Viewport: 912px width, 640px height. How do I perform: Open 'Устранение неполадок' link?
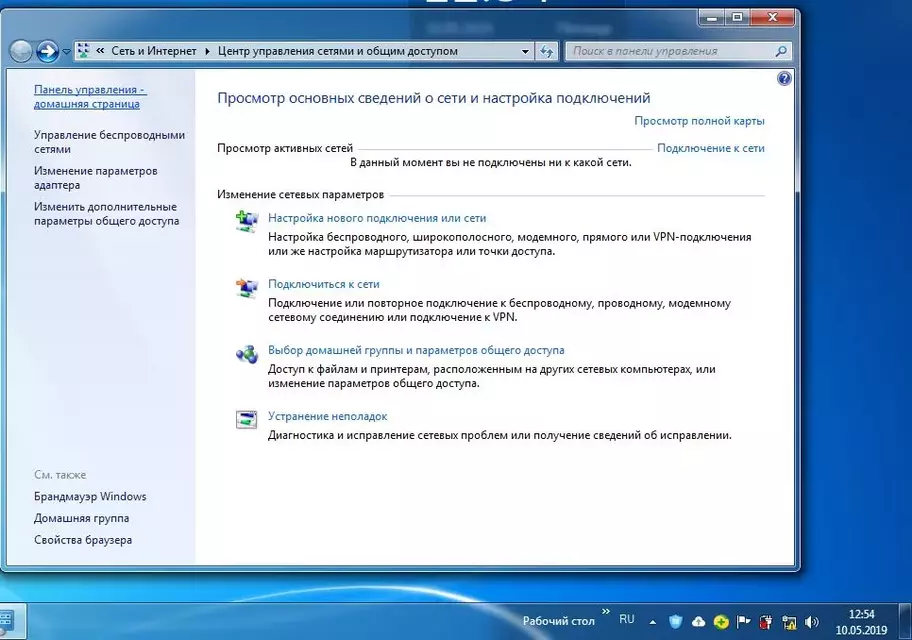coord(327,416)
